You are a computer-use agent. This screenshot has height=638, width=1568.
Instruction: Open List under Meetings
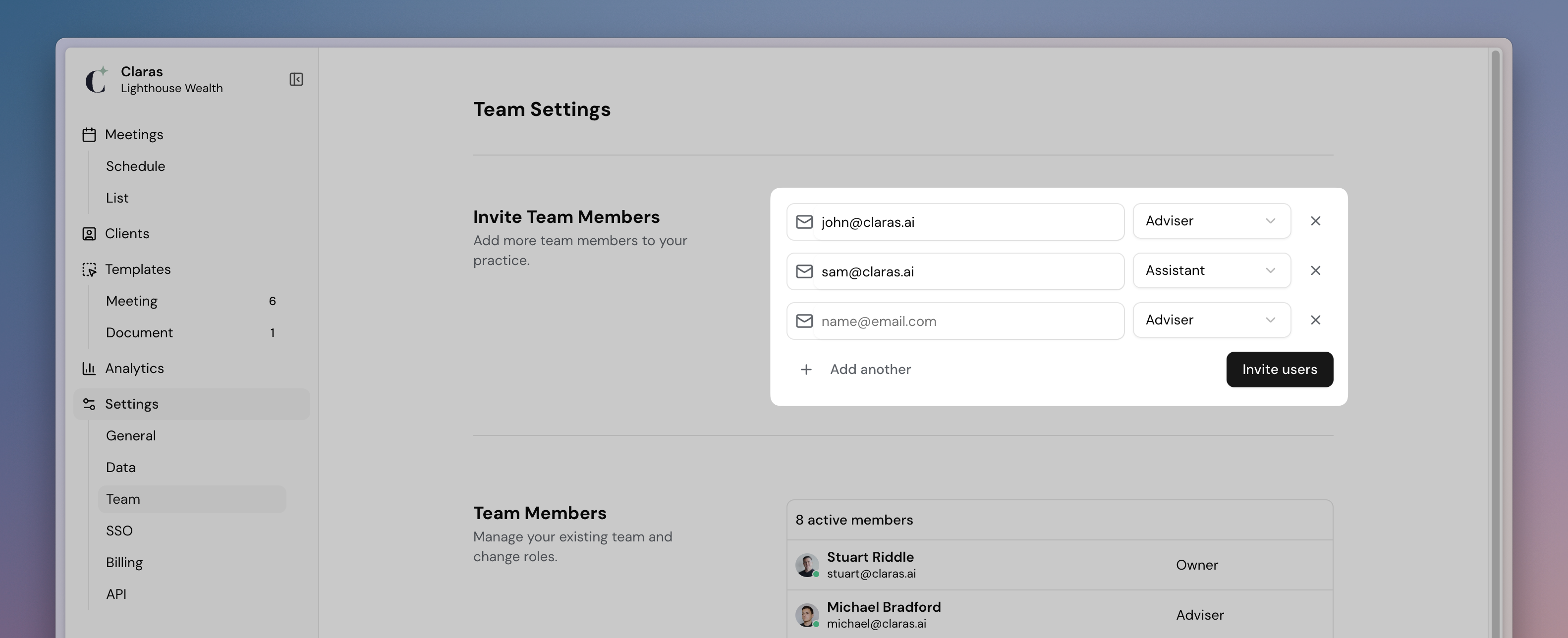(192, 198)
